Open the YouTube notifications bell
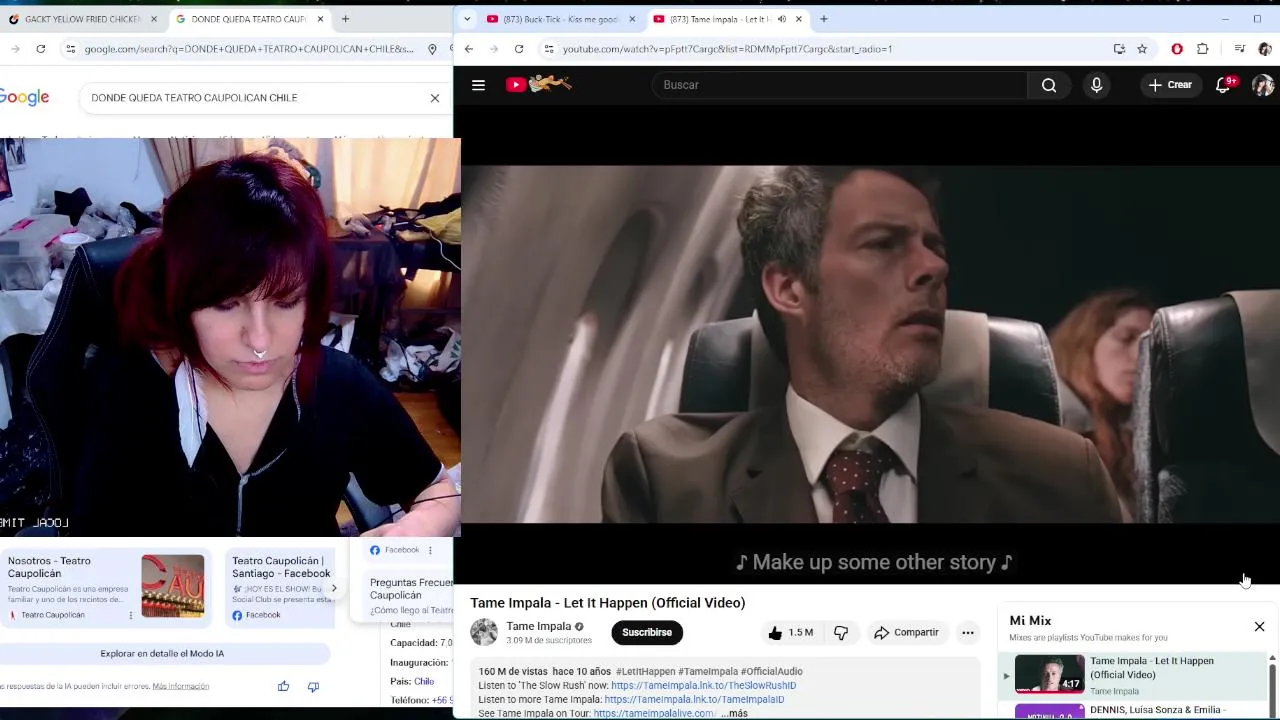The width and height of the screenshot is (1280, 720). pyautogui.click(x=1223, y=85)
